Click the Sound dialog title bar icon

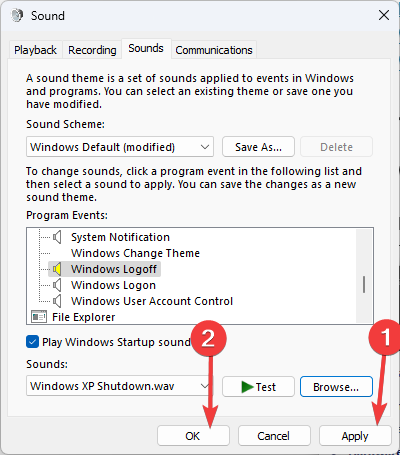coord(17,15)
